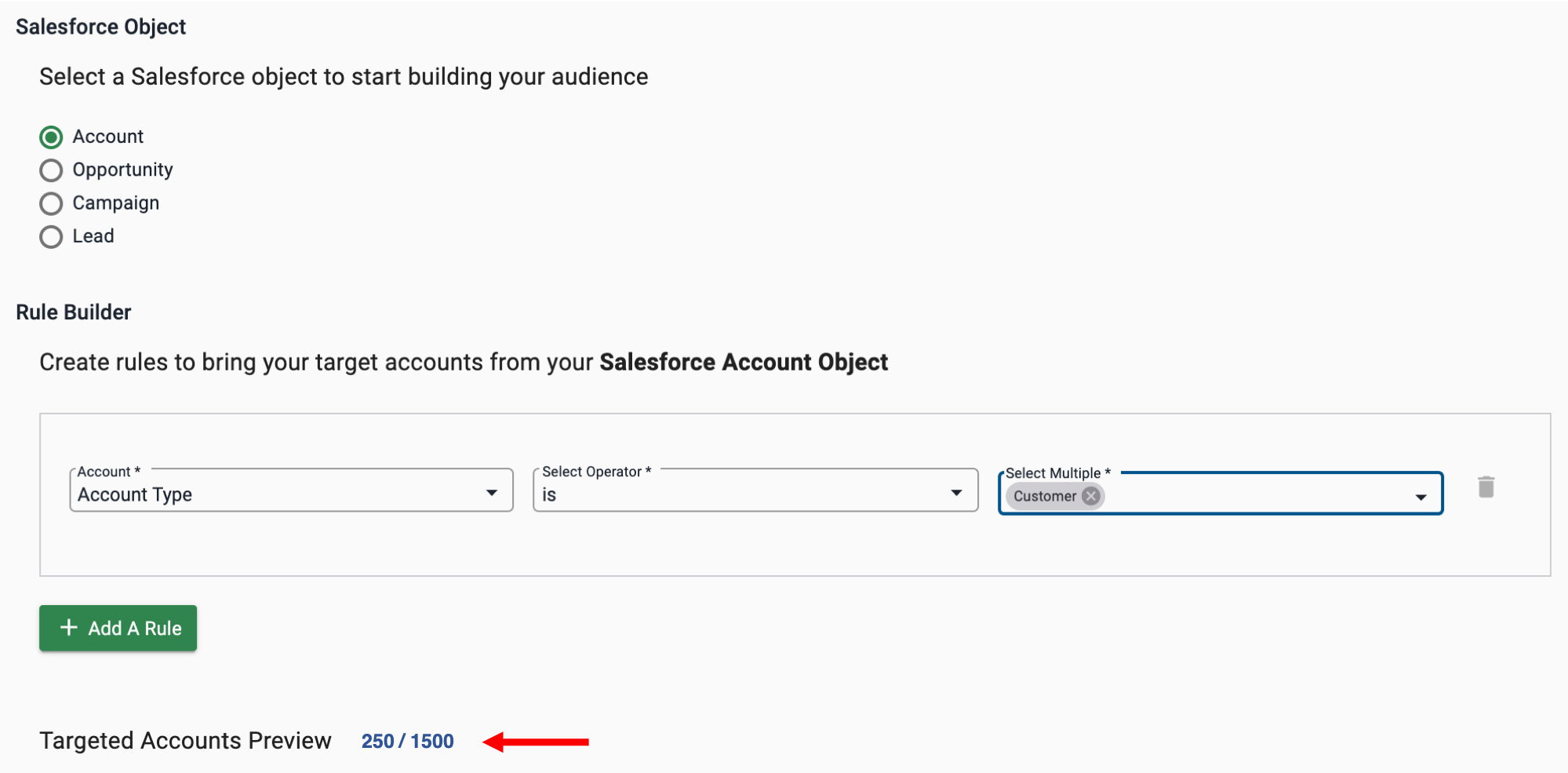Open the Select Operator dropdown

tap(755, 490)
